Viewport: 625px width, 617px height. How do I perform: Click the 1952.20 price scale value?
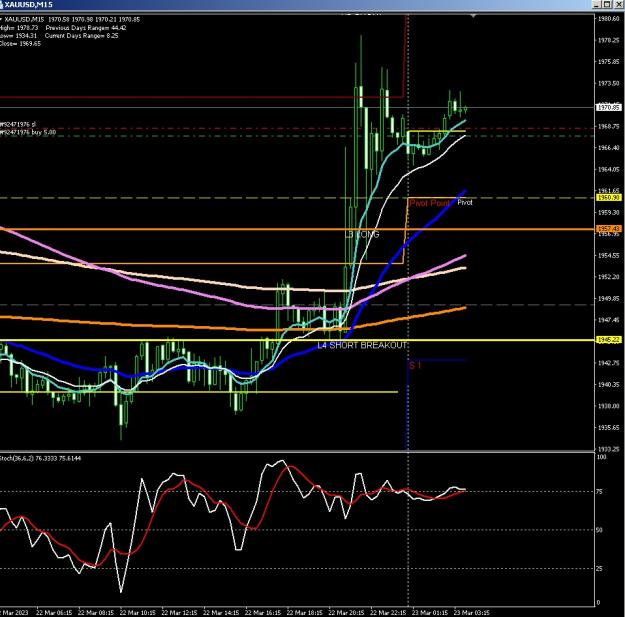point(609,277)
